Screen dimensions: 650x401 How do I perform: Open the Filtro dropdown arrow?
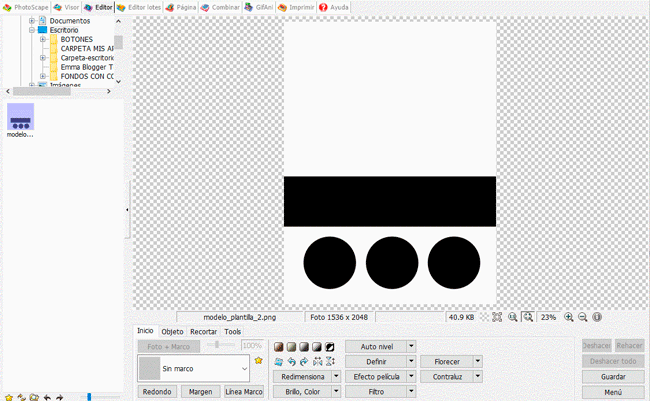[411, 391]
